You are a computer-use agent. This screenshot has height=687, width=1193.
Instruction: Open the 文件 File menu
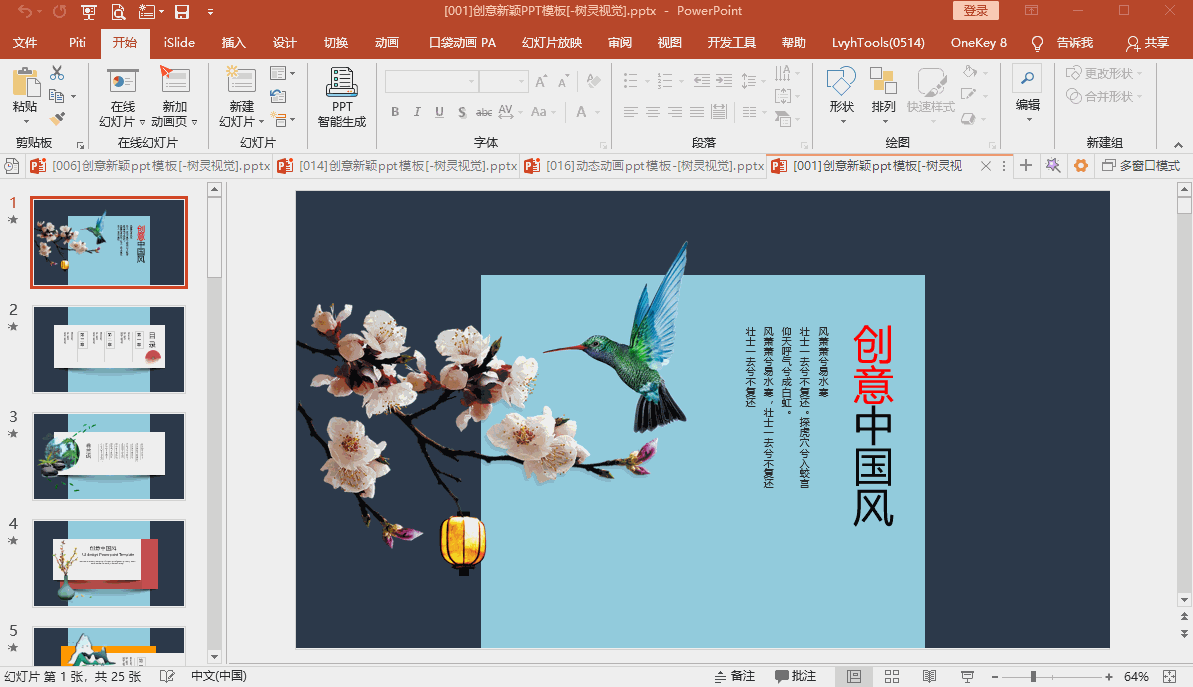pyautogui.click(x=25, y=43)
